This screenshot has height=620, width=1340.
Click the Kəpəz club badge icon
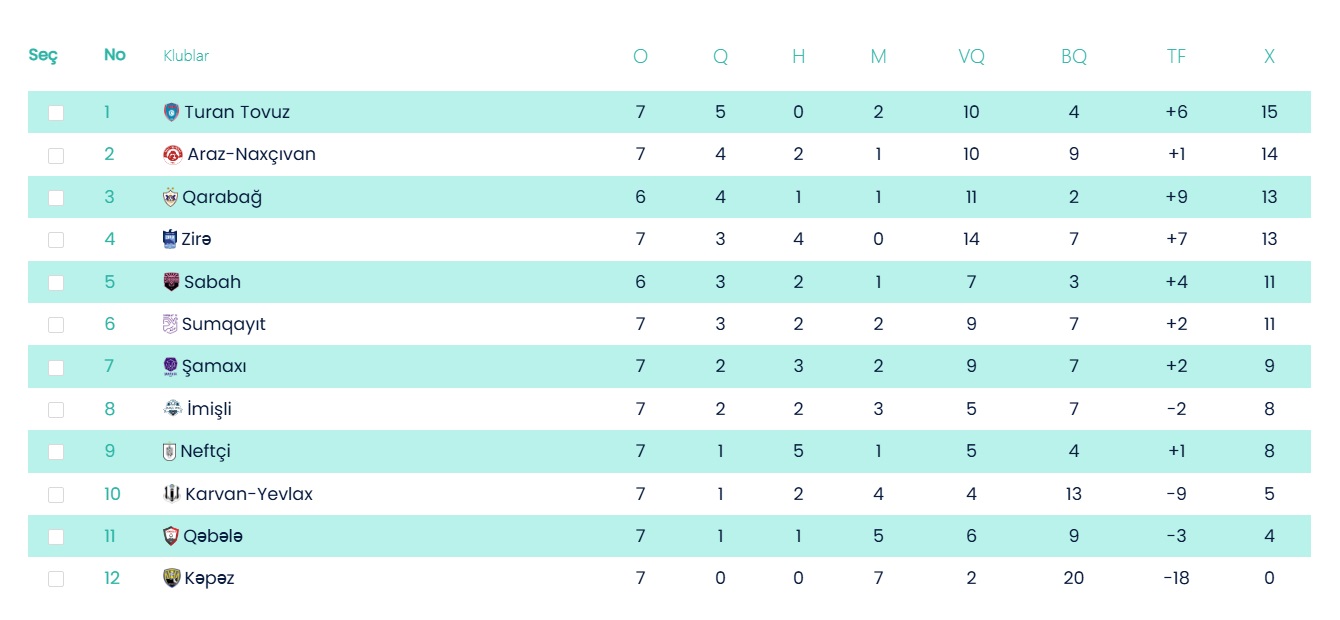click(x=171, y=578)
